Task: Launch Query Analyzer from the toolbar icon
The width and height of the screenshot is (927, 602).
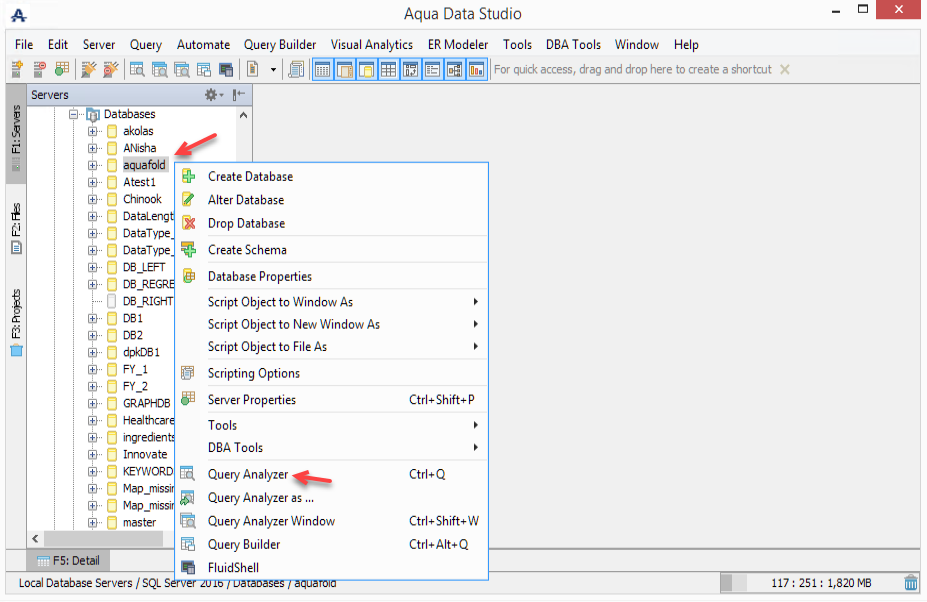Action: 137,69
